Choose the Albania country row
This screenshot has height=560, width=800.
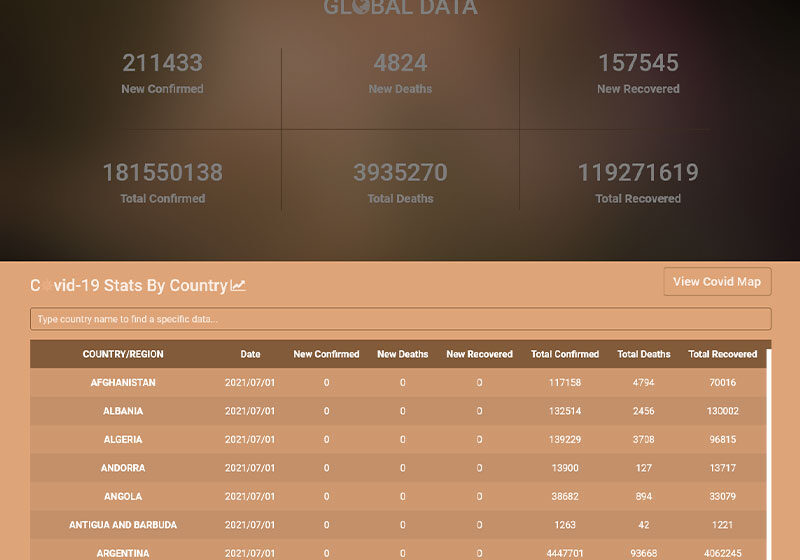[123, 411]
